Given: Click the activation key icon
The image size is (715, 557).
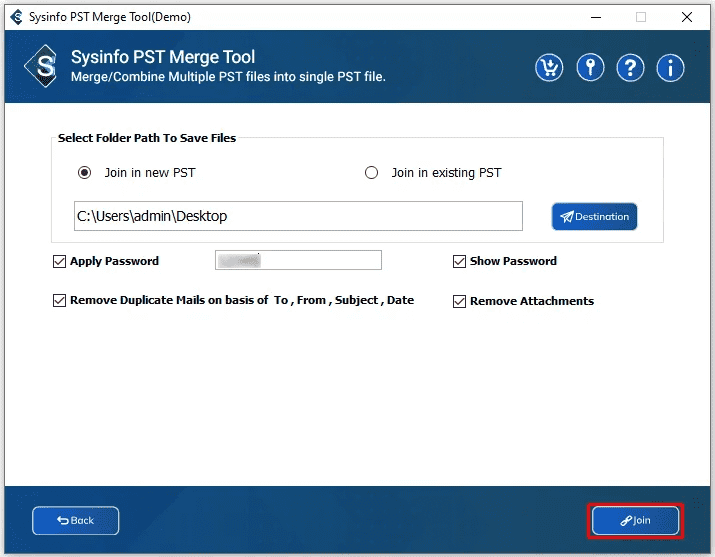Looking at the screenshot, I should (x=590, y=68).
